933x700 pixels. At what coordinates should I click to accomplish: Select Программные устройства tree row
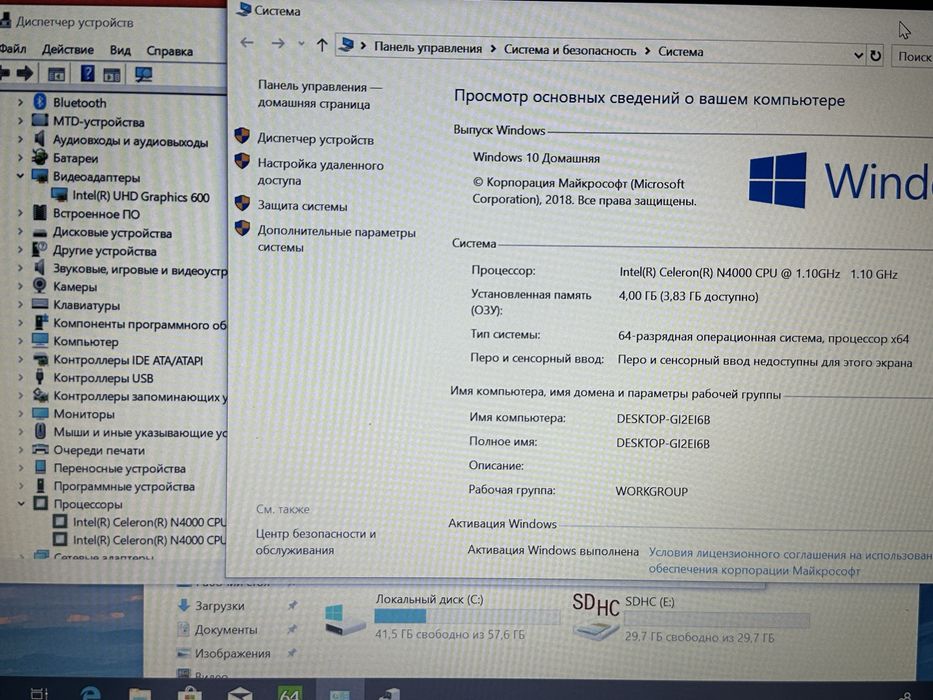tap(124, 486)
